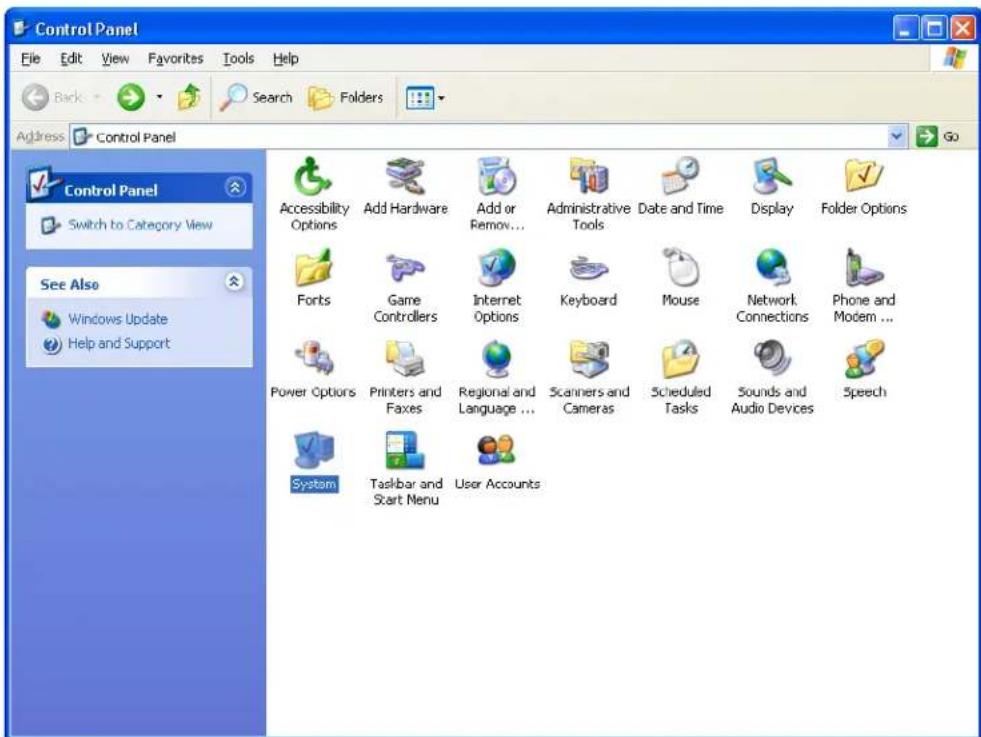Select the Scanners and Cameras icon
Image resolution: width=981 pixels, height=737 pixels.
pos(588,359)
